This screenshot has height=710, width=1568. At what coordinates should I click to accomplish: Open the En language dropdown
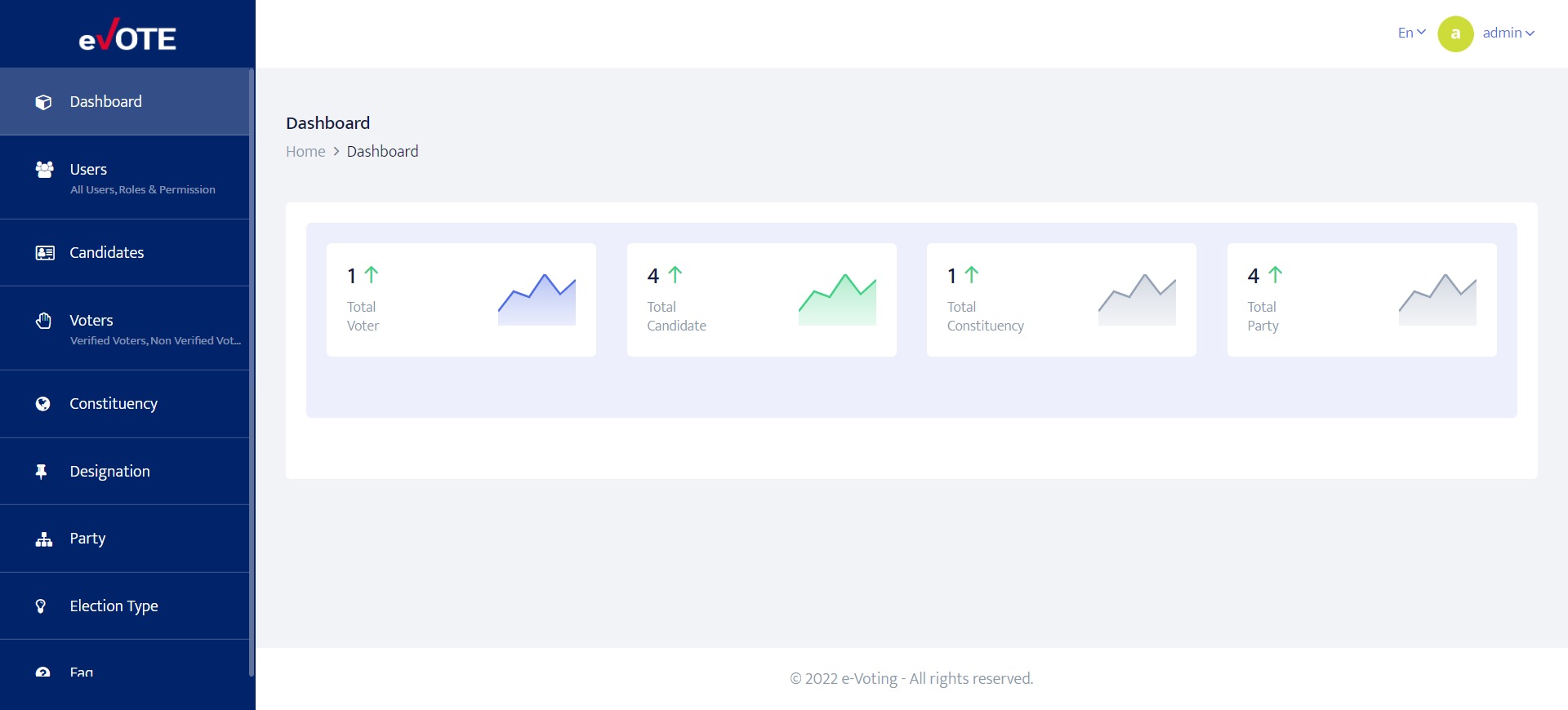1411,33
